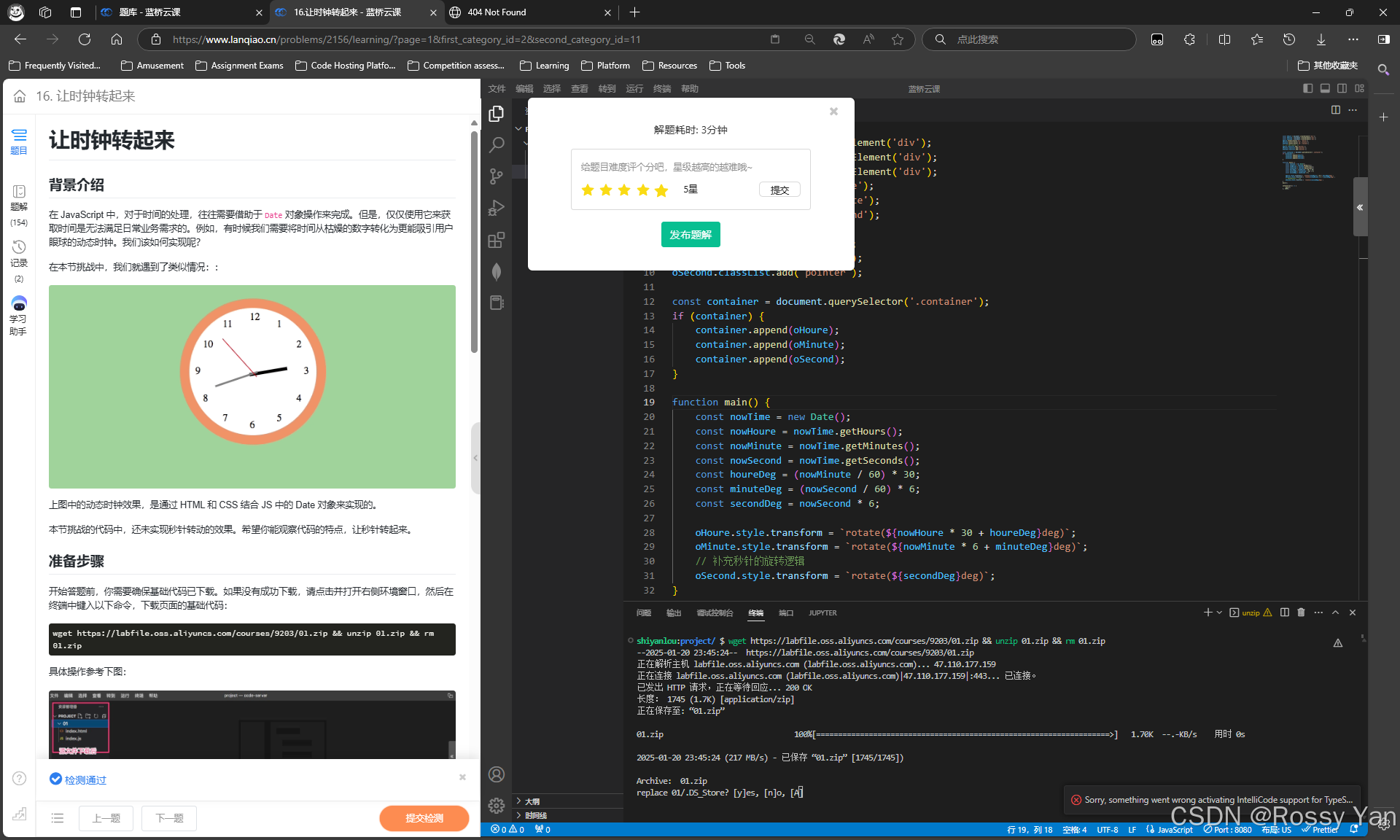
Task: Open the settings gear in activity bar
Action: click(x=497, y=805)
